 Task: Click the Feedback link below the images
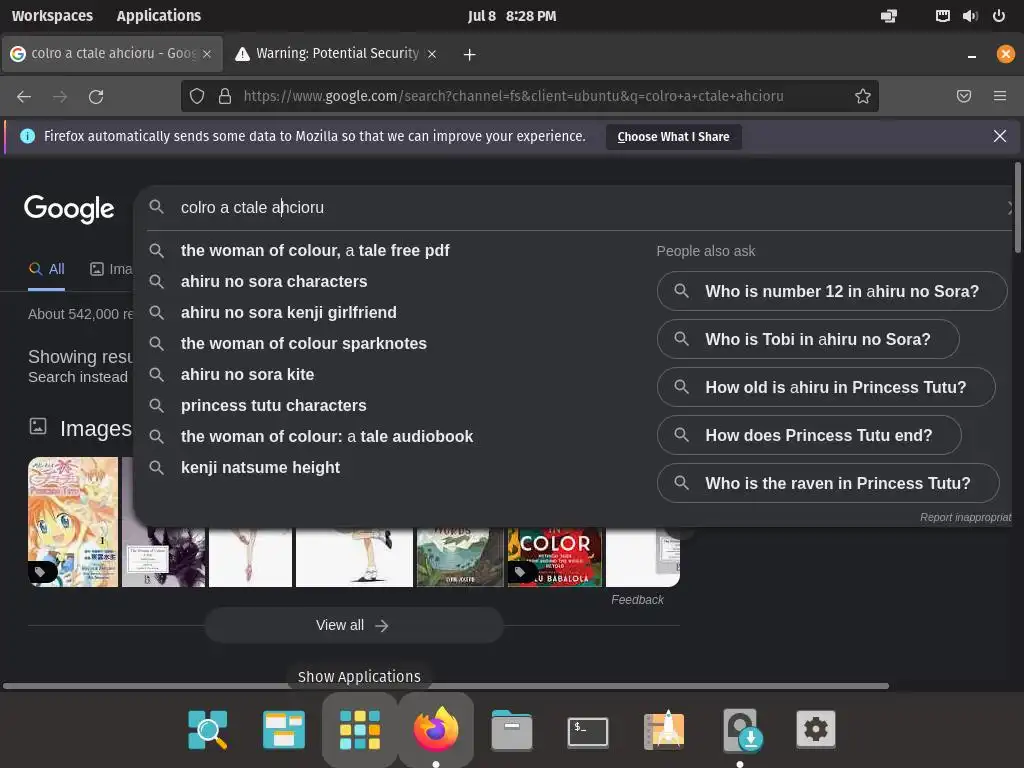pyautogui.click(x=637, y=600)
